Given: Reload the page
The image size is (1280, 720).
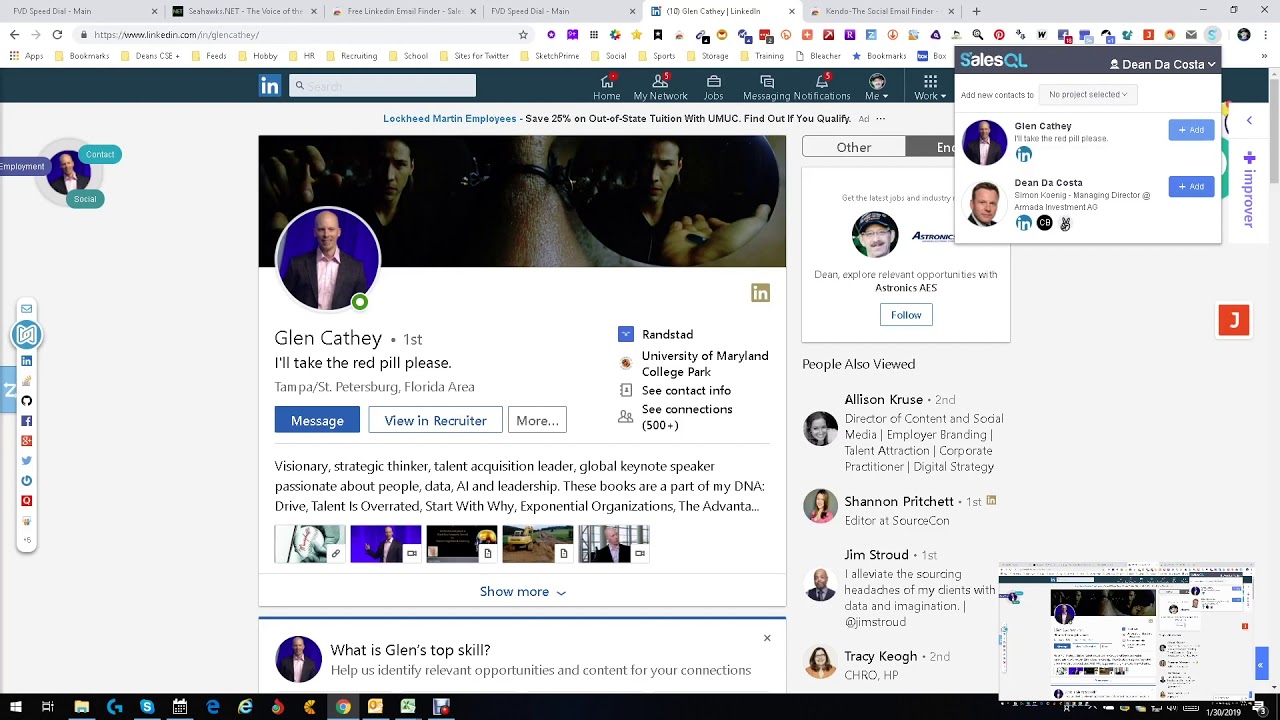Looking at the screenshot, I should 57,34.
